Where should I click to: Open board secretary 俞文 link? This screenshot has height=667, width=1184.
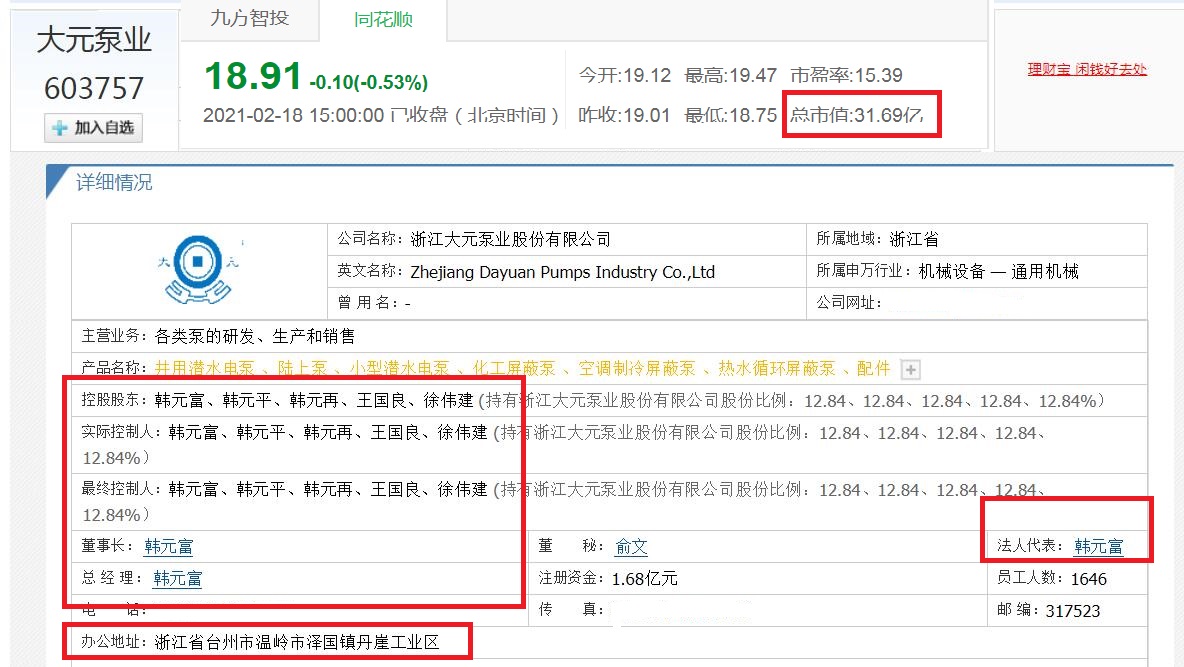click(x=631, y=546)
